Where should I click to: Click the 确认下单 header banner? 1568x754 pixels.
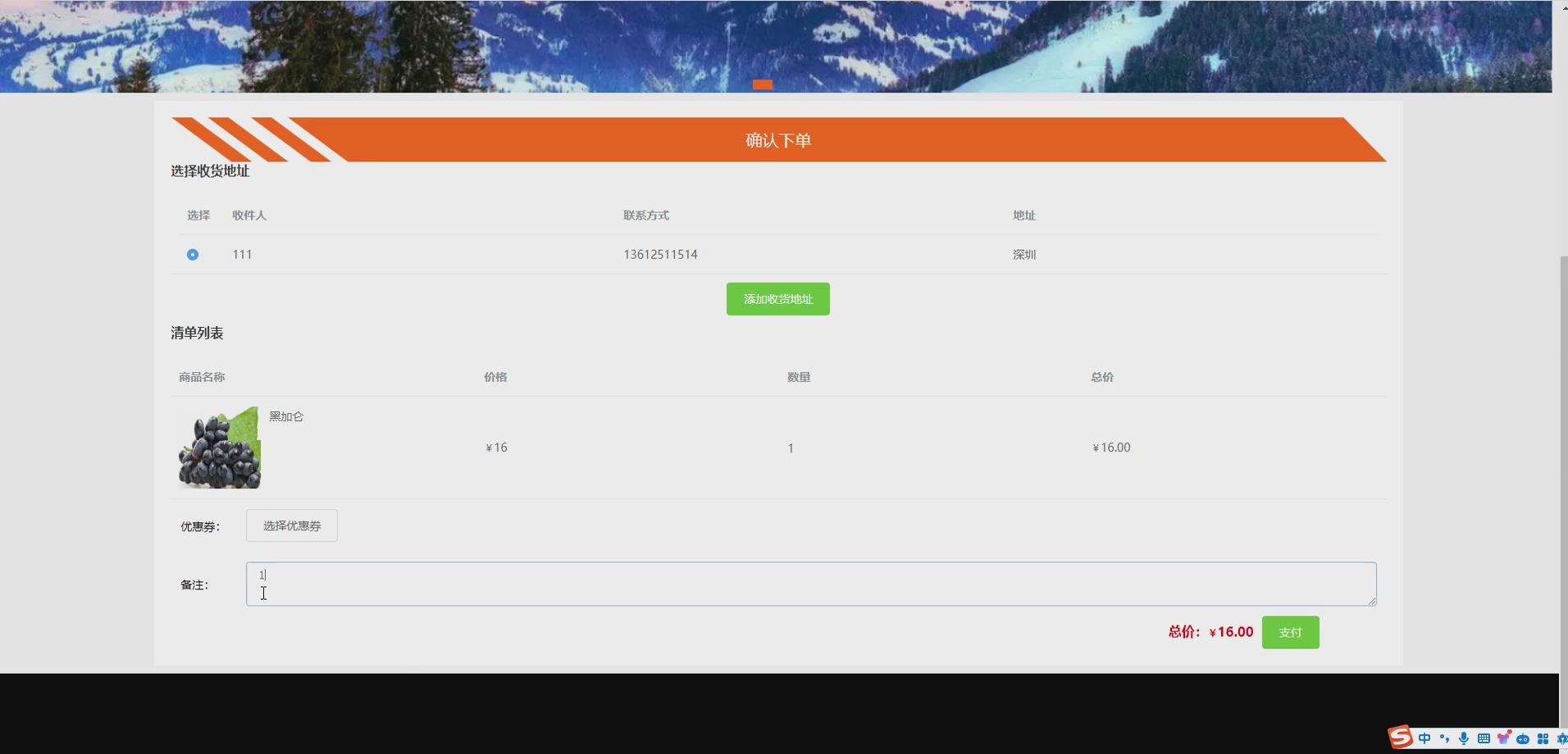pos(778,140)
